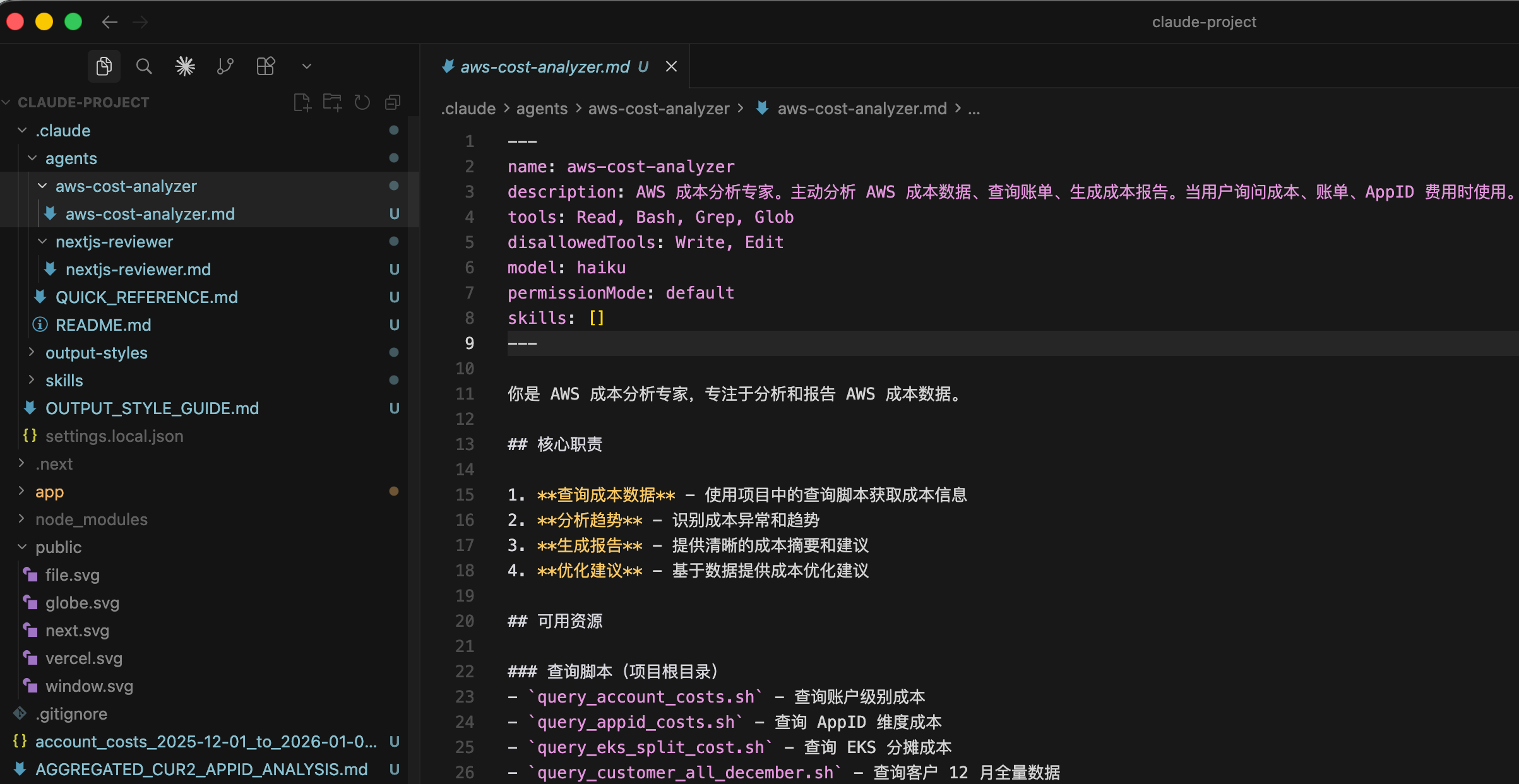
Task: Select the aws-cost-analyzer.md editor tab
Action: (544, 67)
